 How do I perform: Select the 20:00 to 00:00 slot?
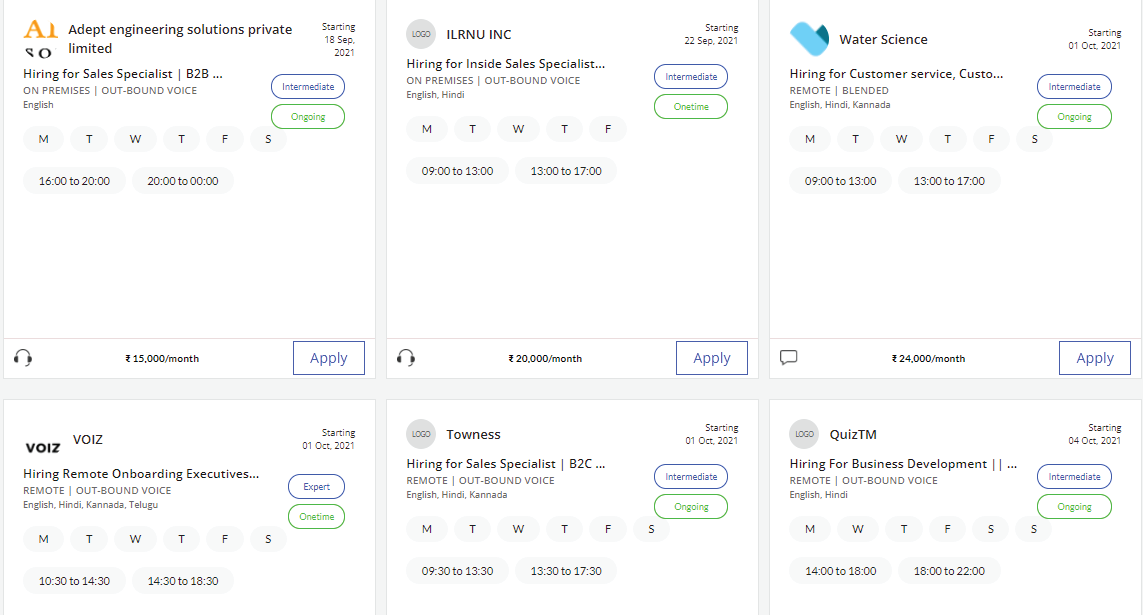(183, 181)
